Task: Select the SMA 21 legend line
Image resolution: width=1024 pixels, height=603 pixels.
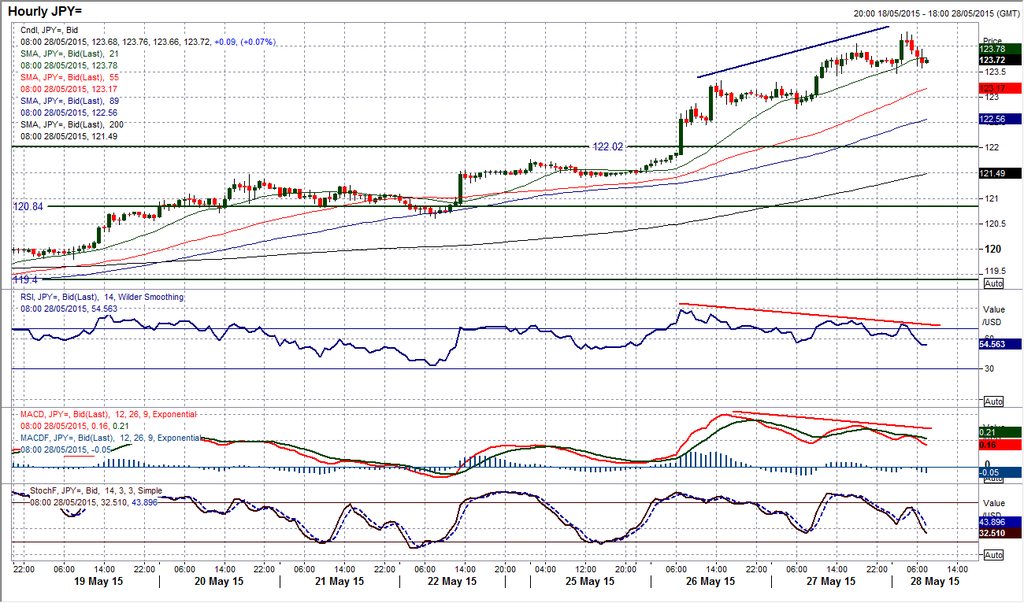Action: click(x=69, y=54)
